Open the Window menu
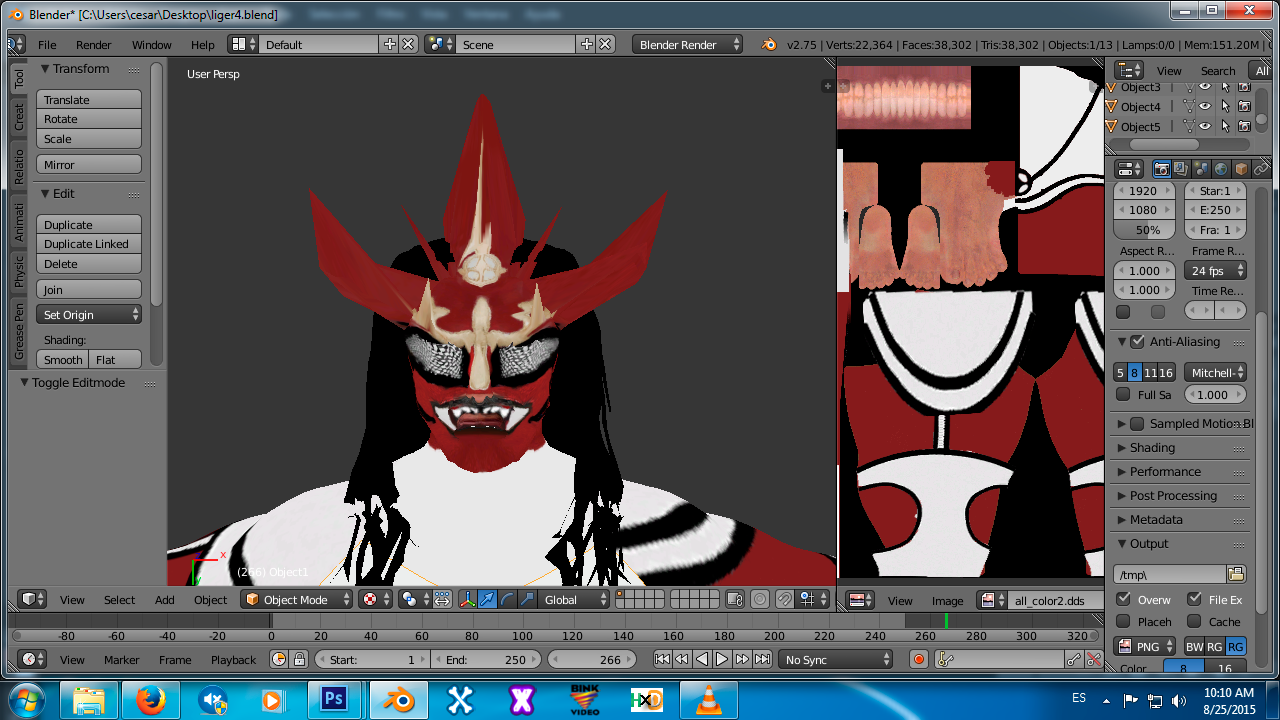The width and height of the screenshot is (1280, 720). 152,45
